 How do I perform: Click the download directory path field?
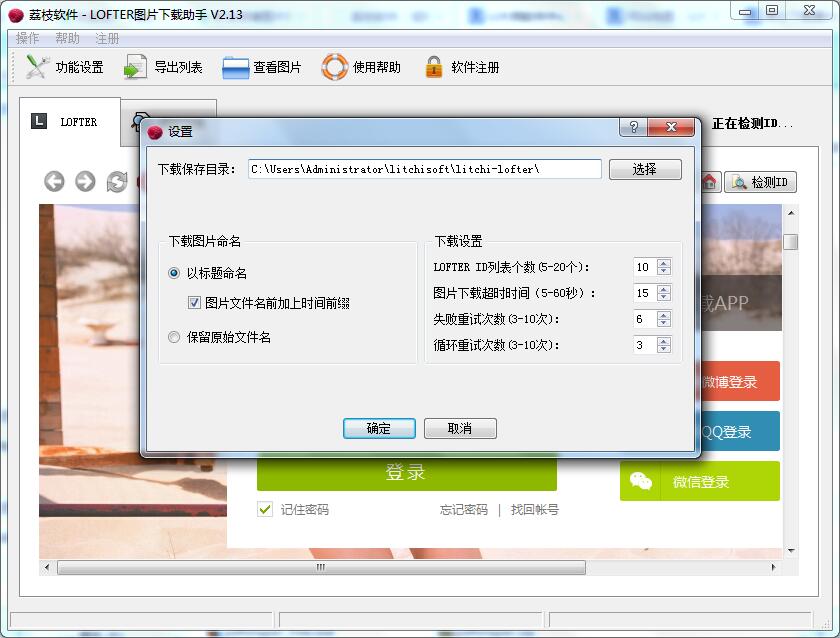click(424, 169)
